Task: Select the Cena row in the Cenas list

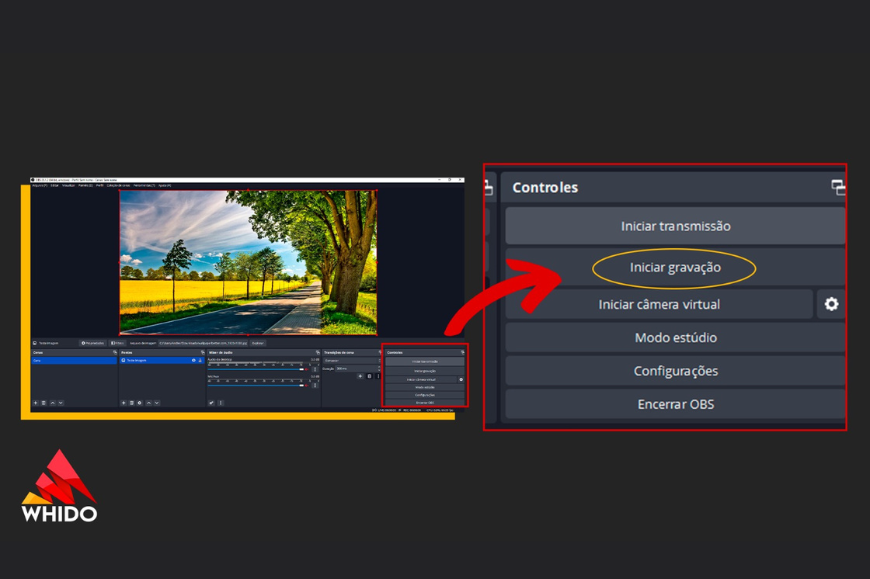Action: (x=74, y=360)
